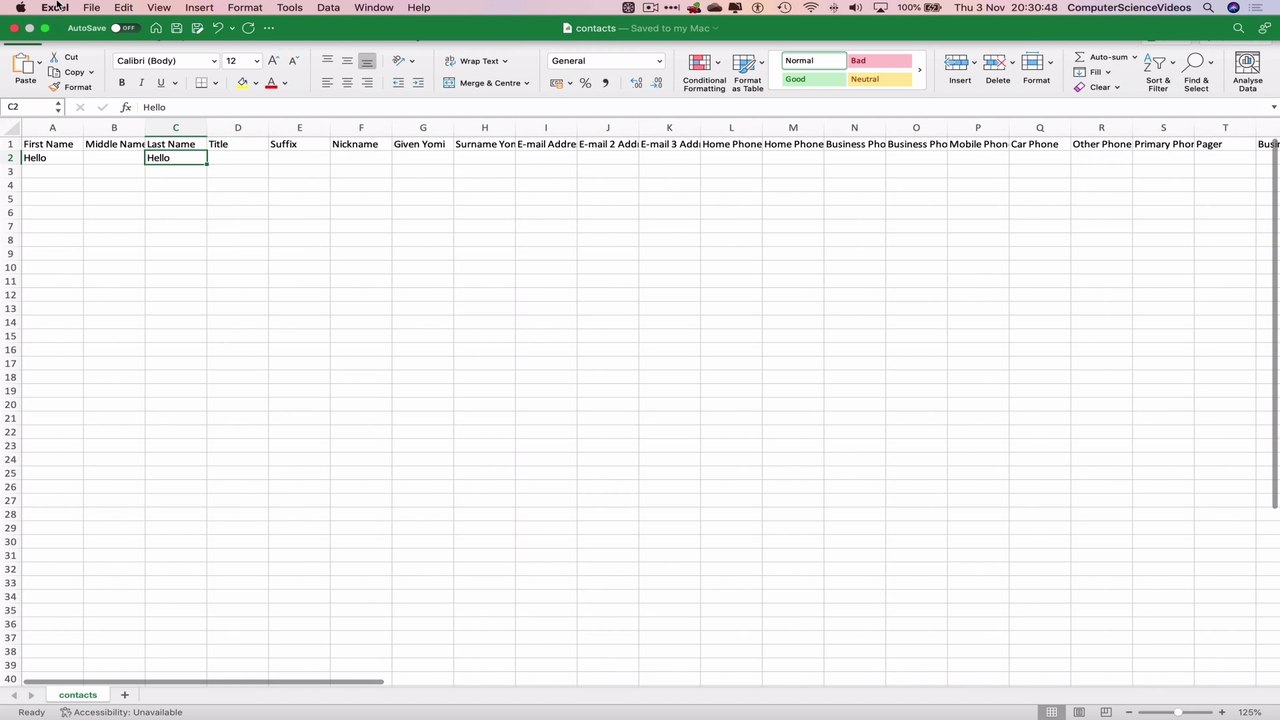Open Conditional Formatting
This screenshot has width=1280, height=720.
[x=704, y=72]
